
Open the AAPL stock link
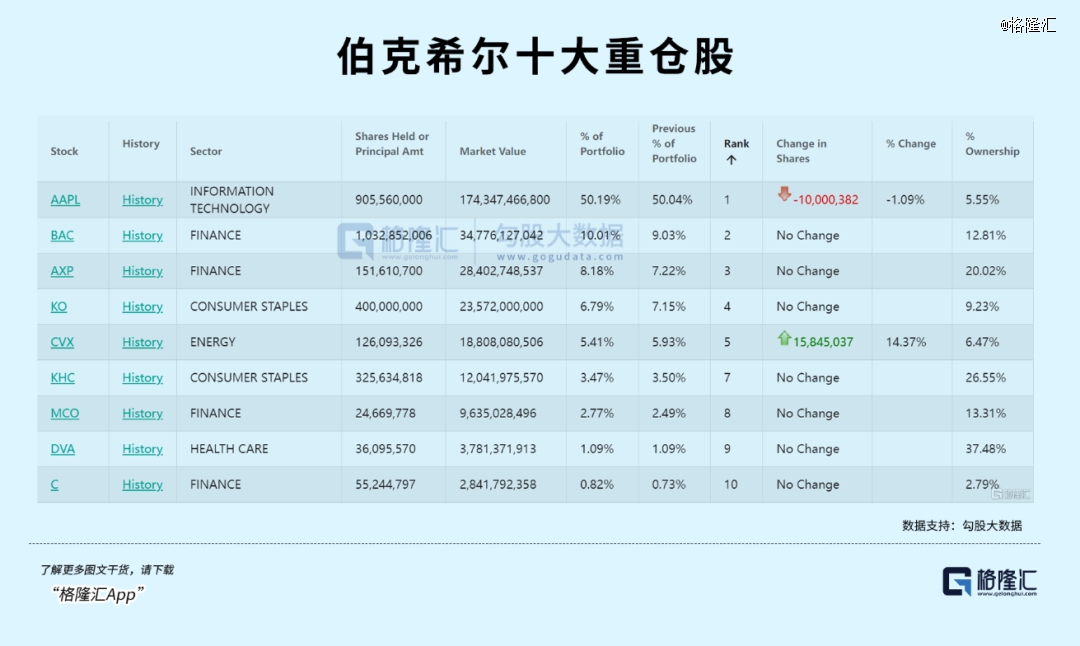[x=65, y=200]
